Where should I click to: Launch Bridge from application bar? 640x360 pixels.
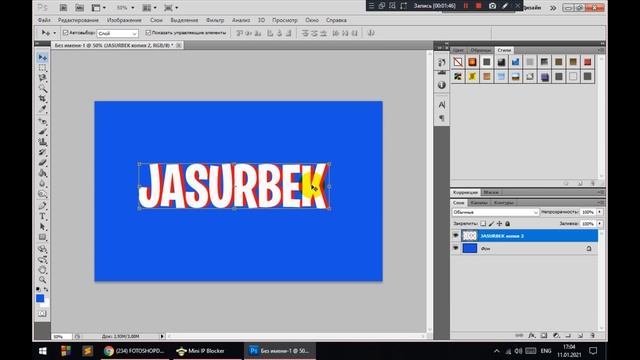click(x=63, y=8)
